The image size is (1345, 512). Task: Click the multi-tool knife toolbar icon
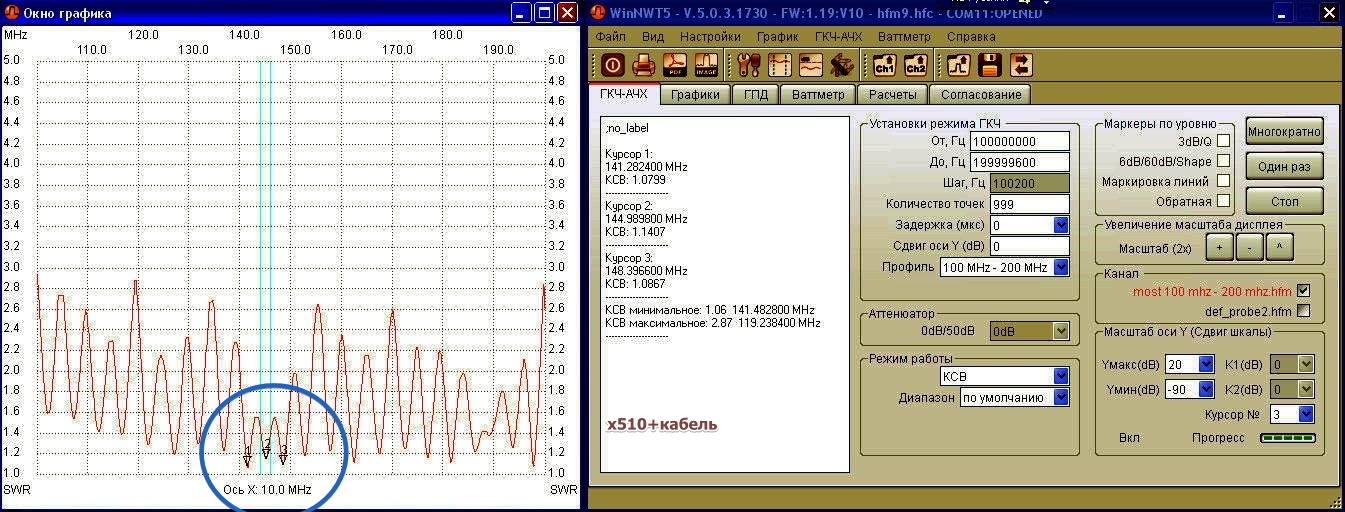(x=842, y=65)
